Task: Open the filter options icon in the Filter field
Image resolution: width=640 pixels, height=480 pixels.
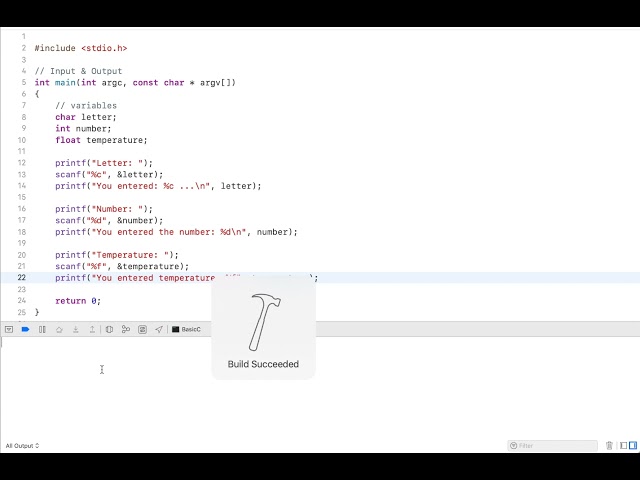Action: (514, 446)
